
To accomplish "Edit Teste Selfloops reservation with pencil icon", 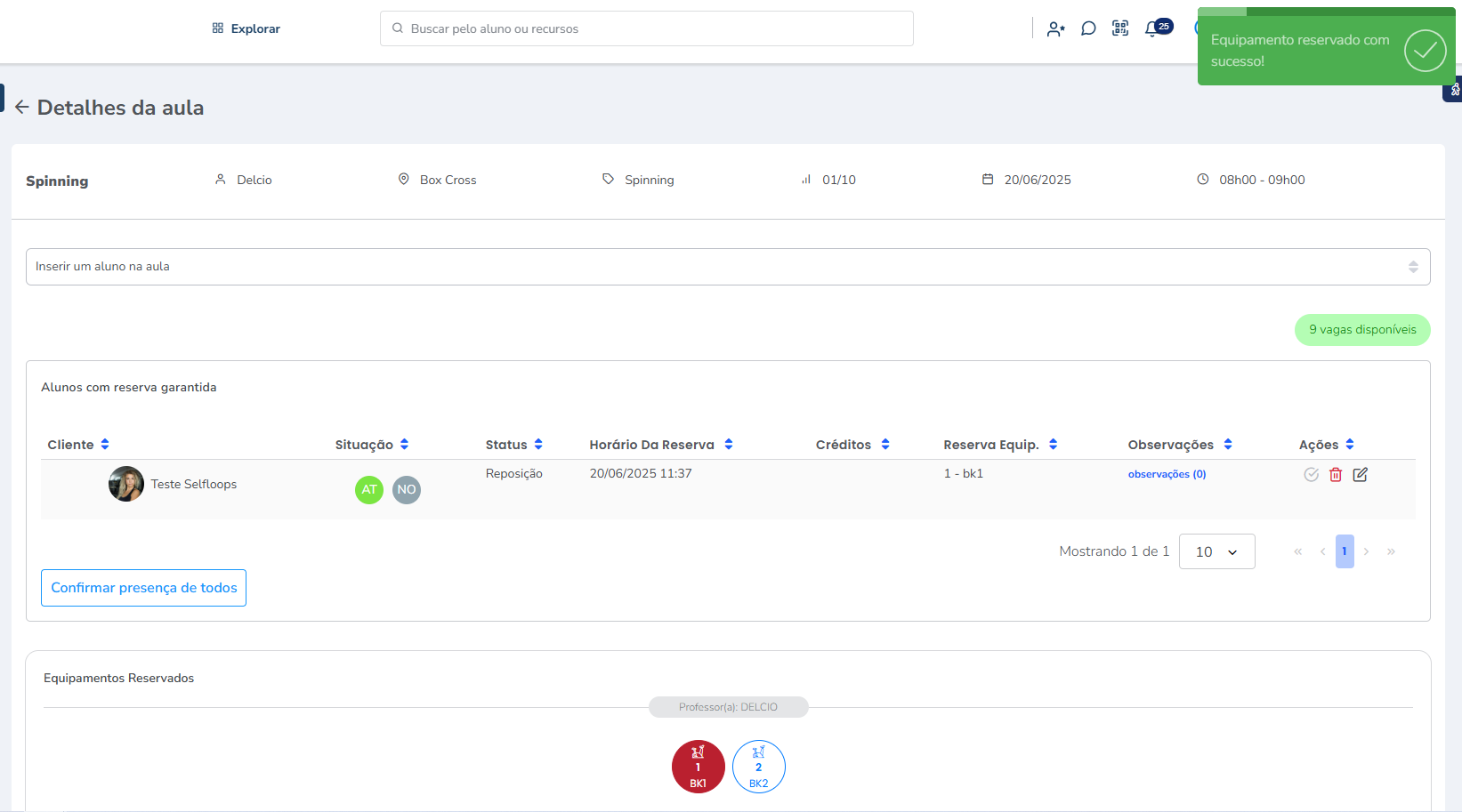I will pos(1361,475).
